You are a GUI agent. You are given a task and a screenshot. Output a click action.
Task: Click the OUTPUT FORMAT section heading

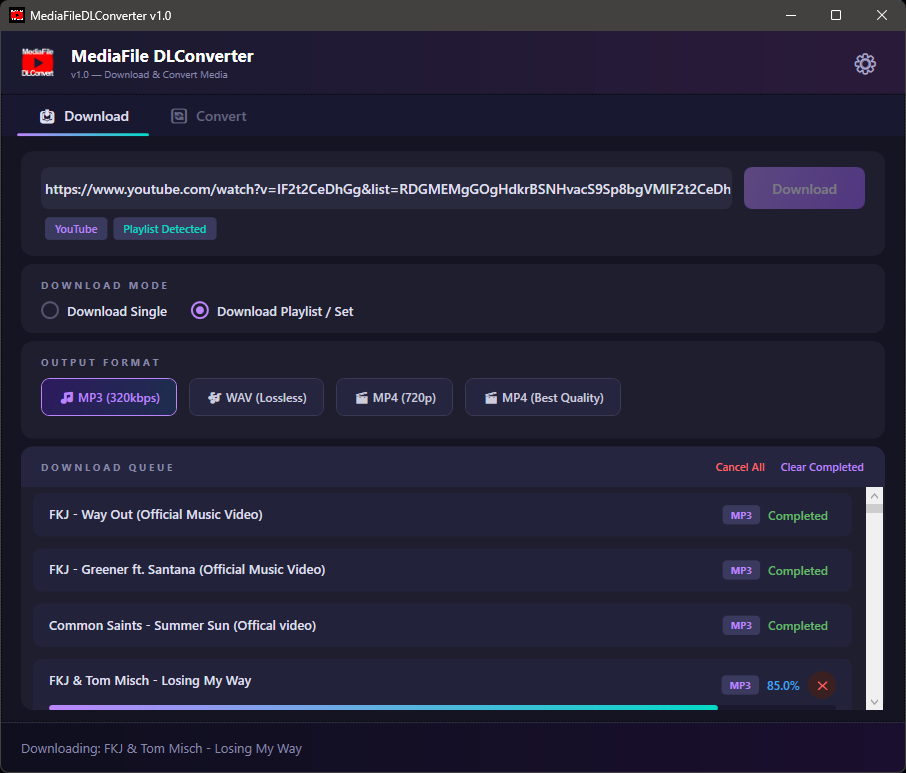point(100,362)
